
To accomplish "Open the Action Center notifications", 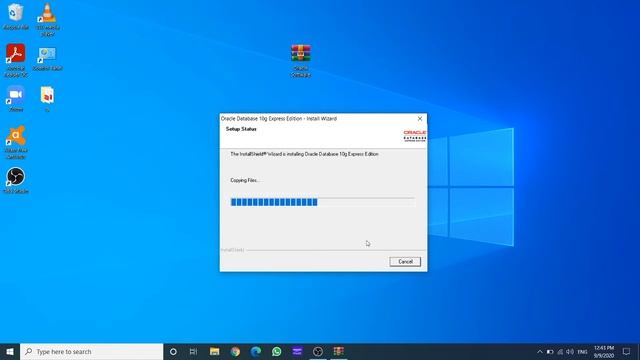I will tap(627, 351).
